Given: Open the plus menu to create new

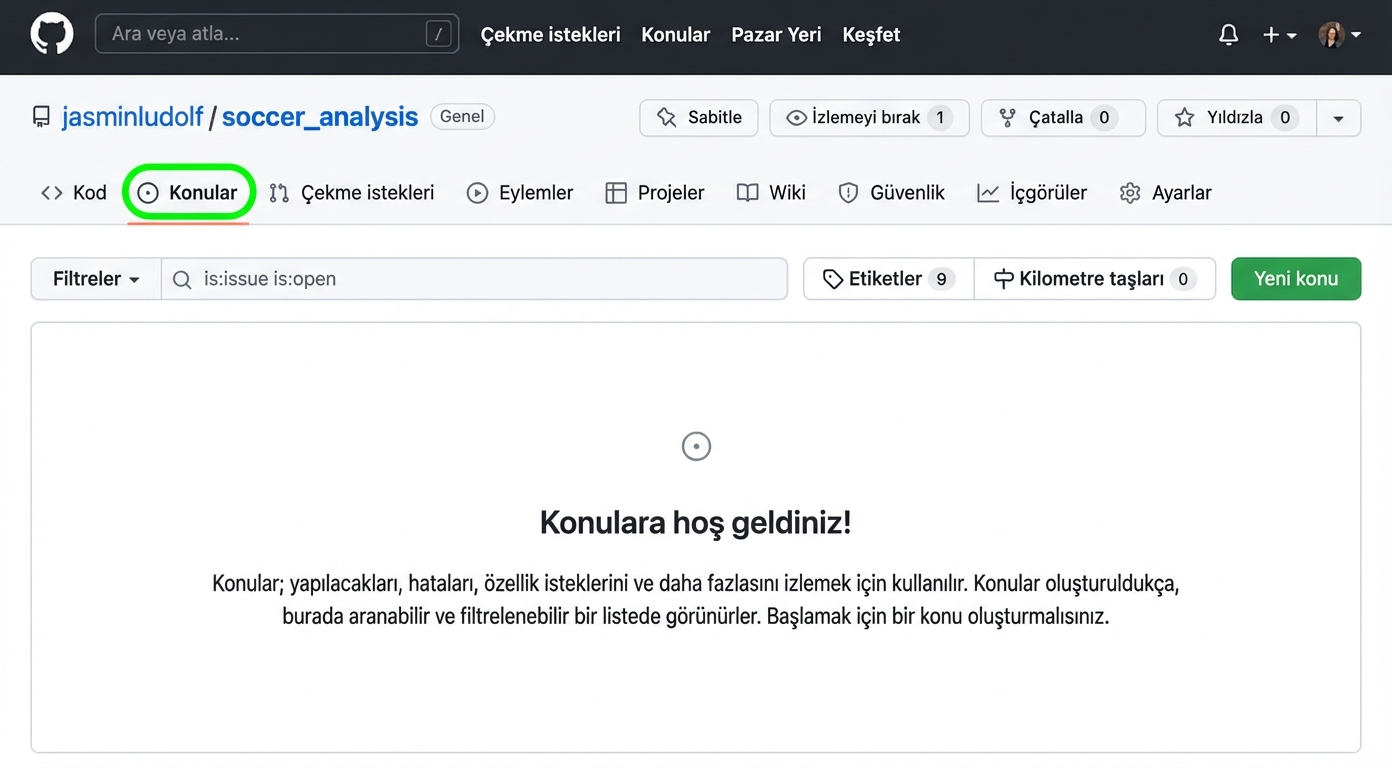Looking at the screenshot, I should click(x=1279, y=34).
